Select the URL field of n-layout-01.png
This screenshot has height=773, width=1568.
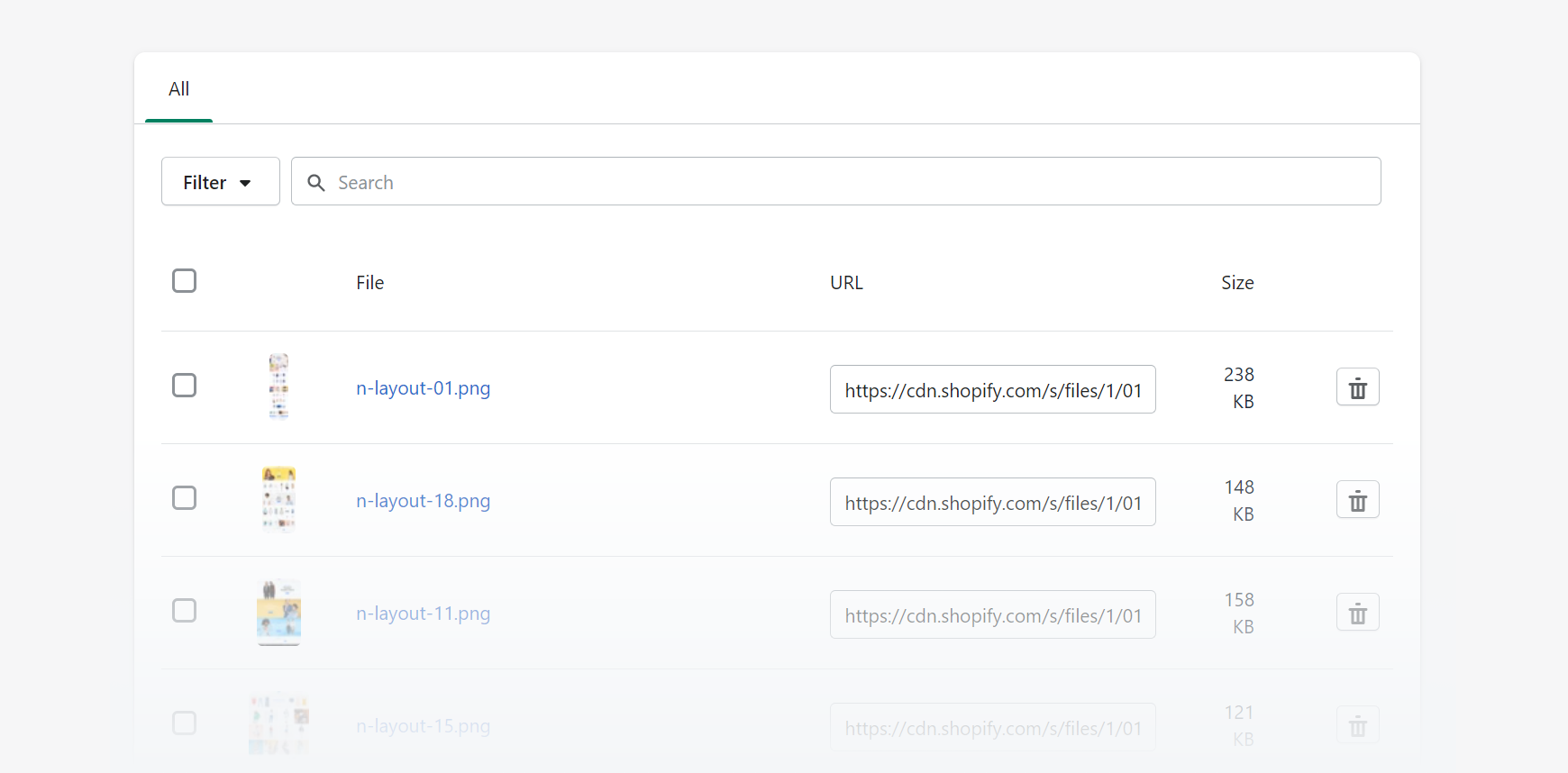[992, 390]
